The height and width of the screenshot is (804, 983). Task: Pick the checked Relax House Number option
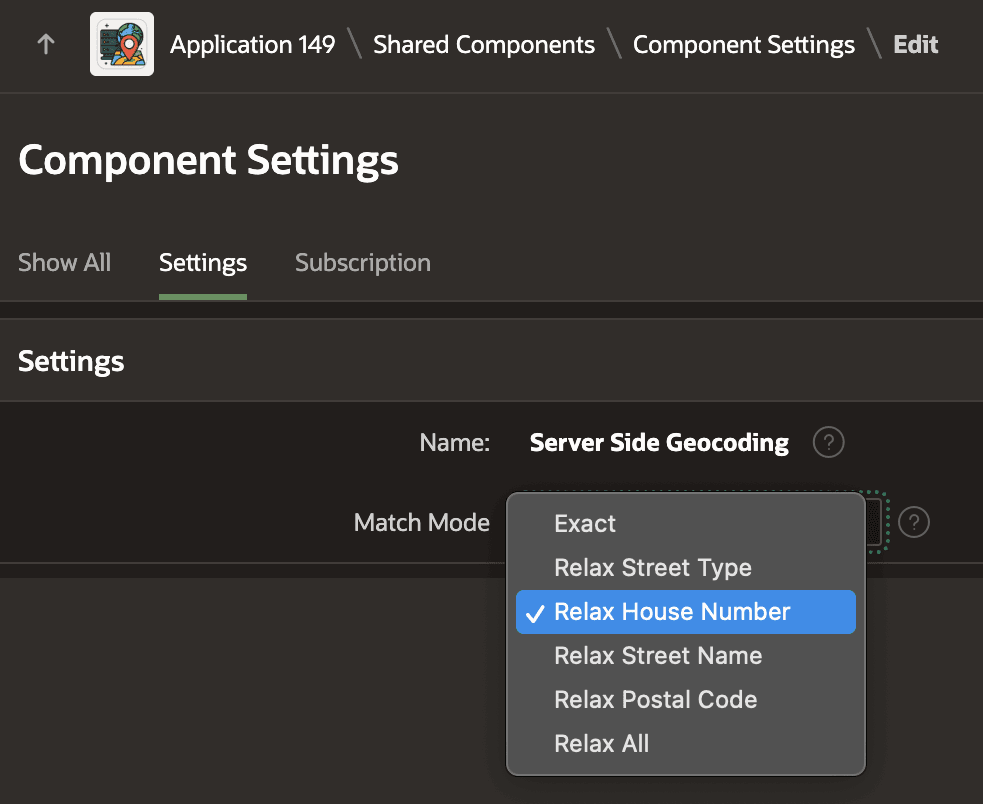(x=686, y=611)
